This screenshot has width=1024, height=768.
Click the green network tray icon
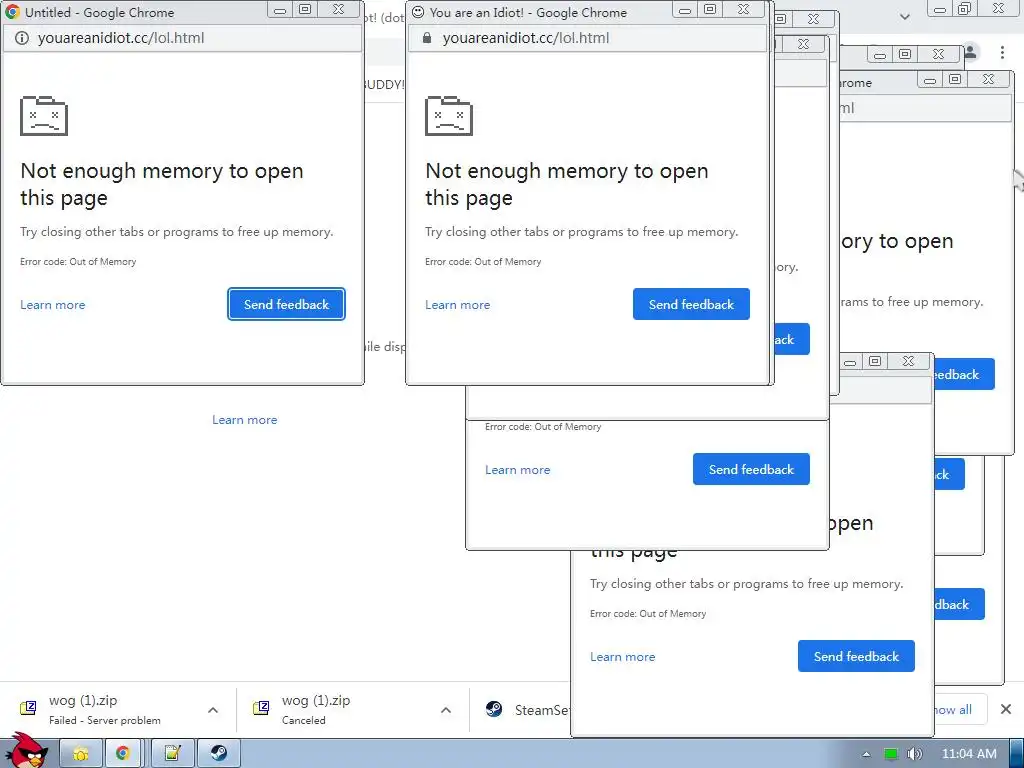(891, 754)
